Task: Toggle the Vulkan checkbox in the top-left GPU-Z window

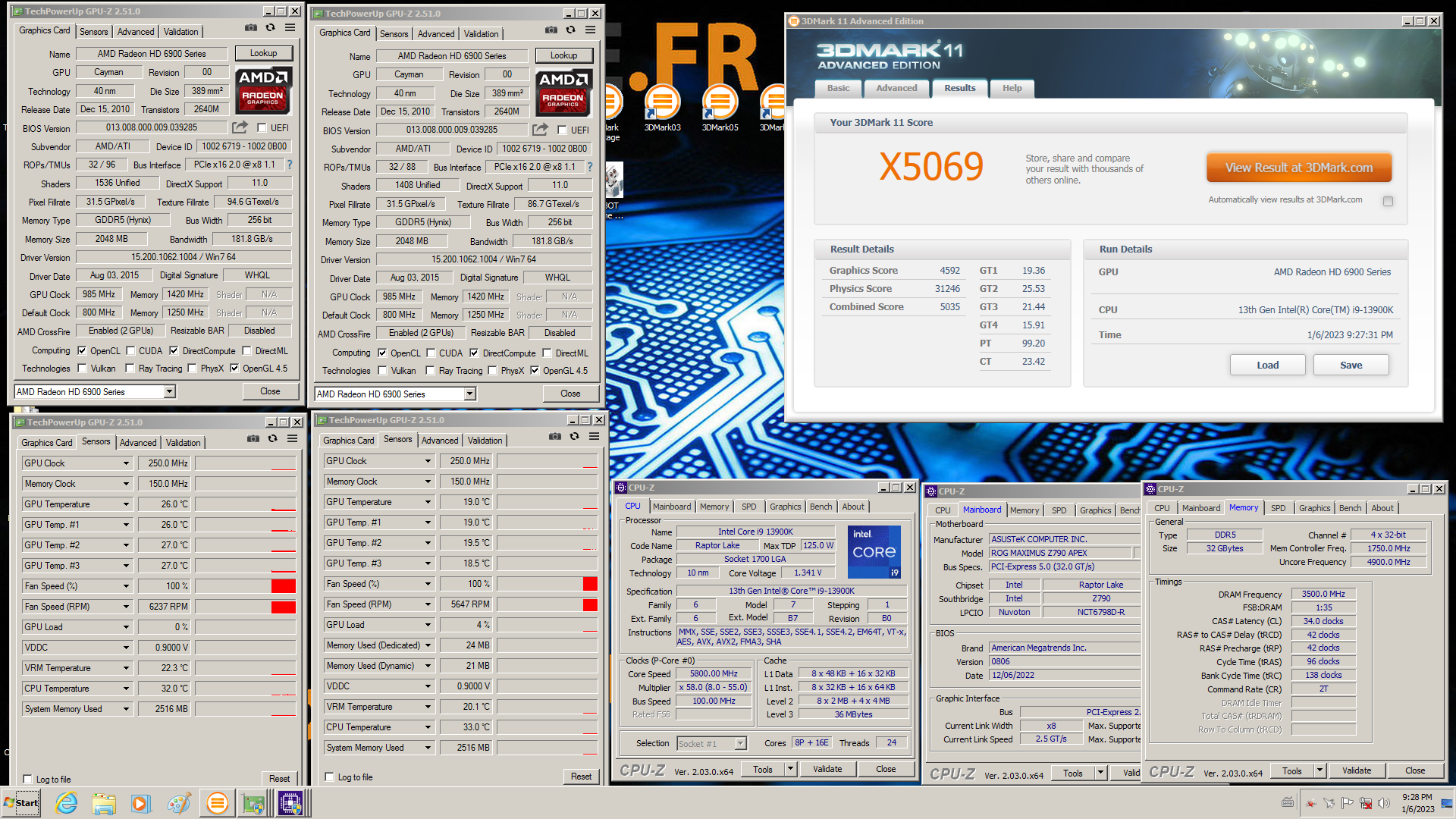Action: pyautogui.click(x=83, y=369)
